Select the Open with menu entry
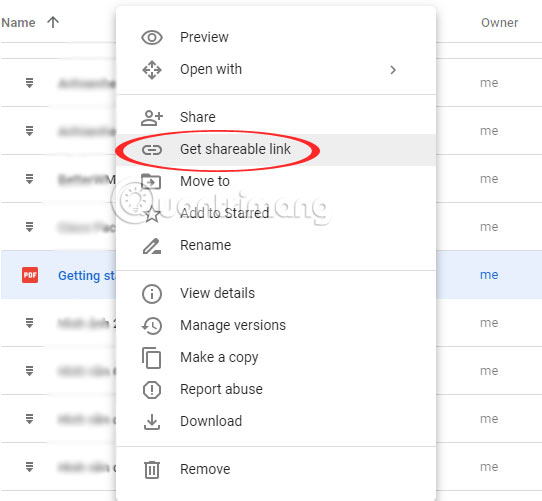The image size is (542, 501). [x=276, y=69]
